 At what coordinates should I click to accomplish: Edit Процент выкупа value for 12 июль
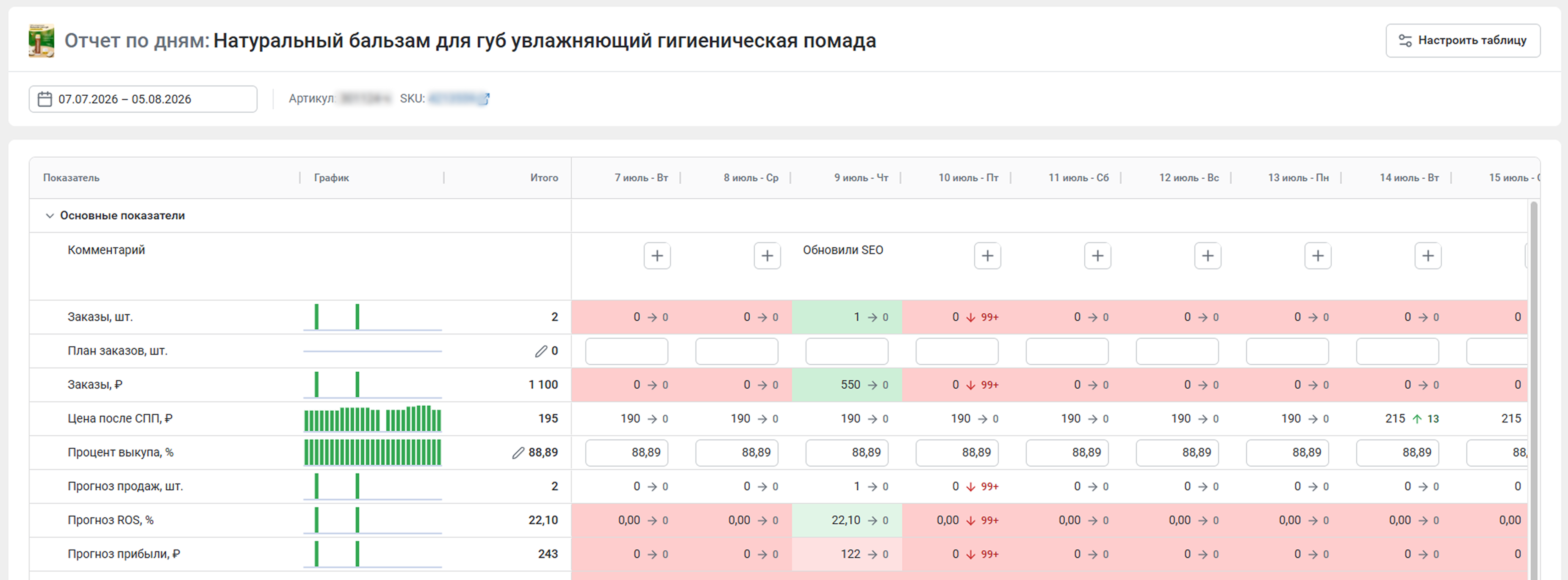(x=1177, y=453)
